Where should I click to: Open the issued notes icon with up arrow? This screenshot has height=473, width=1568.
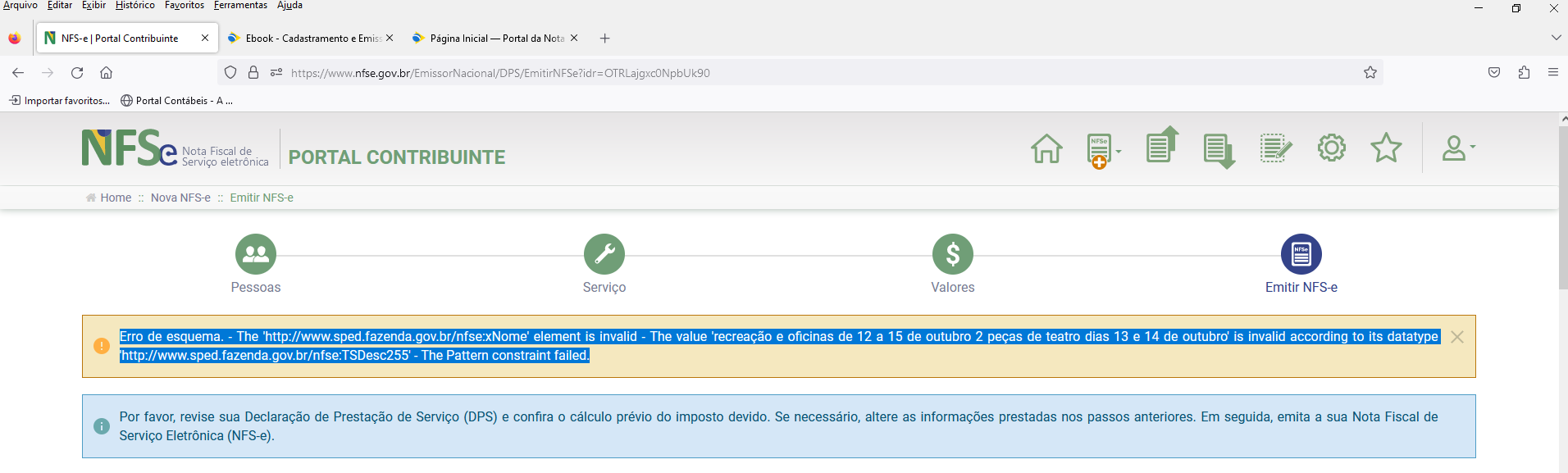[1162, 145]
